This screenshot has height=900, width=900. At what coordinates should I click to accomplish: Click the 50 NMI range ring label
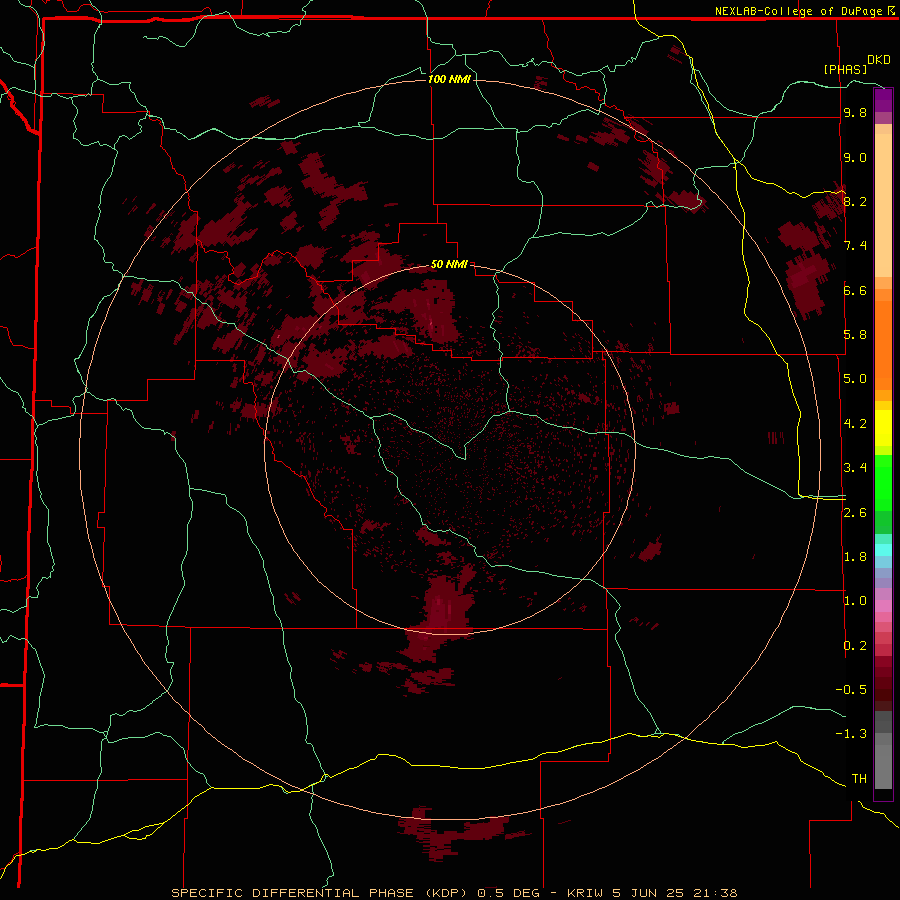point(449,264)
